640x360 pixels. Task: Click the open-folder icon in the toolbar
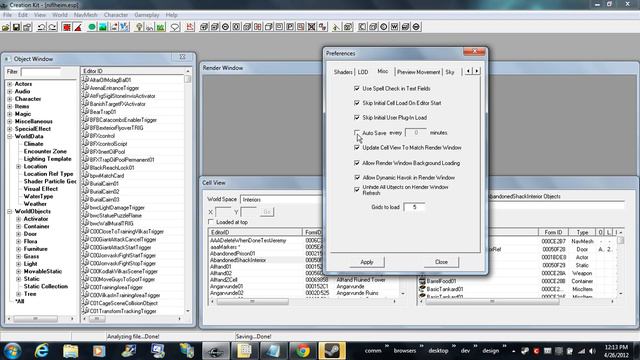click(6, 27)
